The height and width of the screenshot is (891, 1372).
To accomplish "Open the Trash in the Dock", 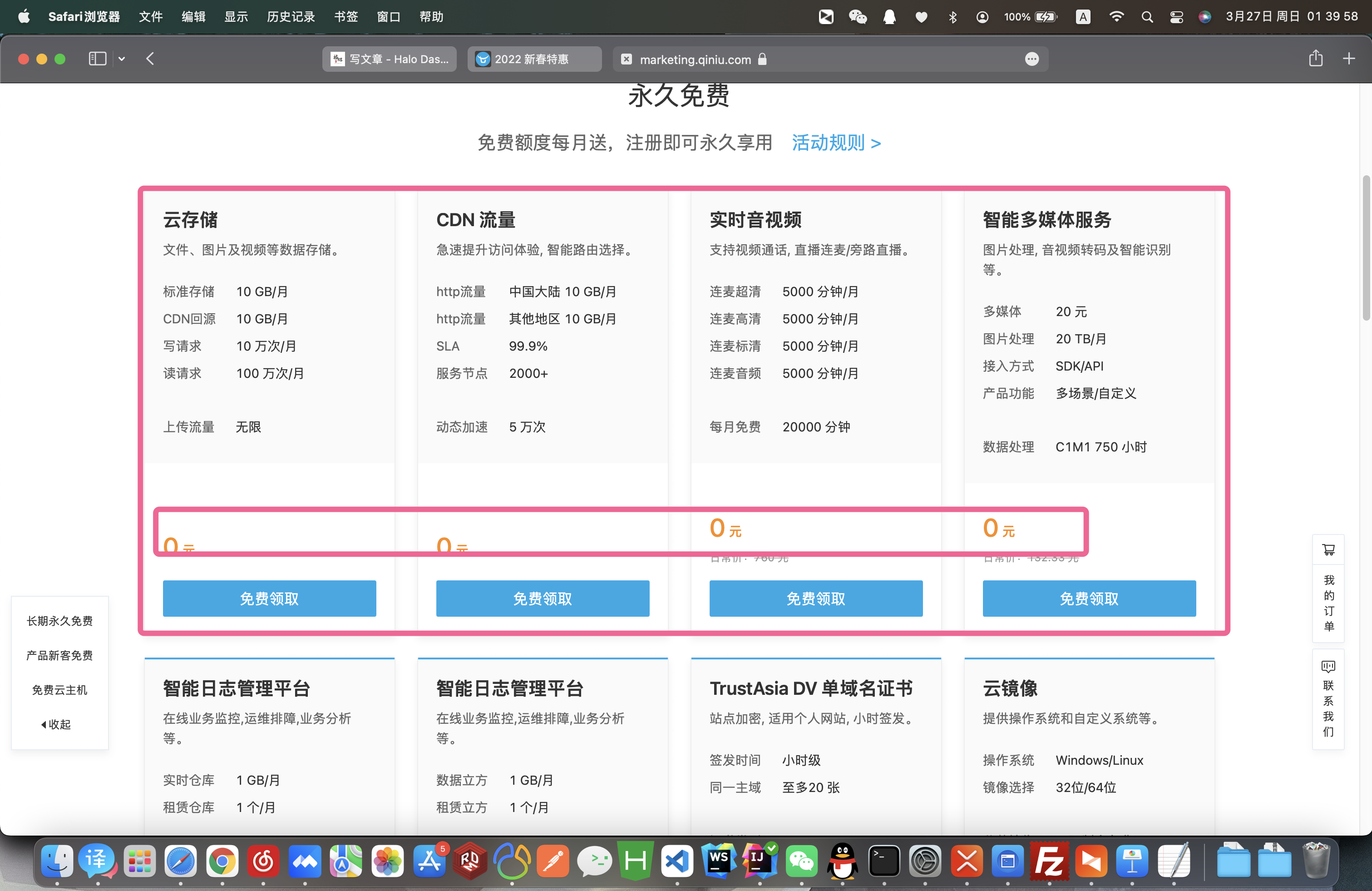I will click(1316, 861).
